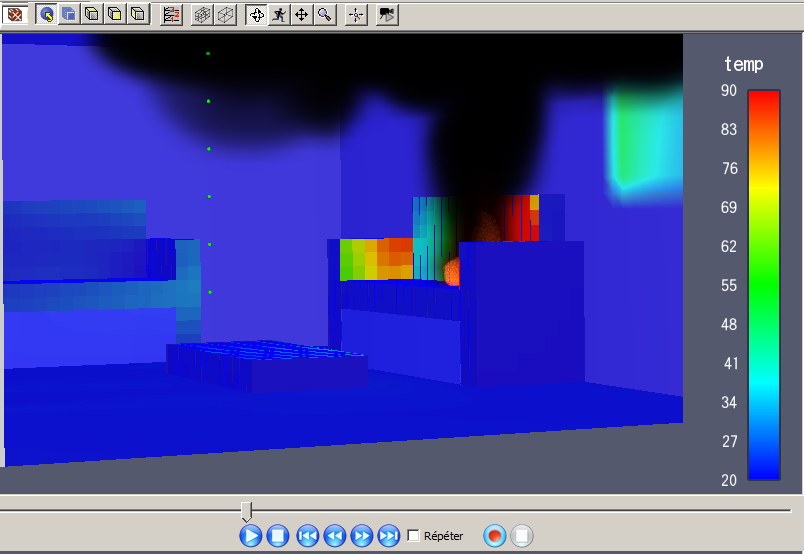This screenshot has height=554, width=804.
Task: Click the movie camera view icon
Action: (x=387, y=15)
